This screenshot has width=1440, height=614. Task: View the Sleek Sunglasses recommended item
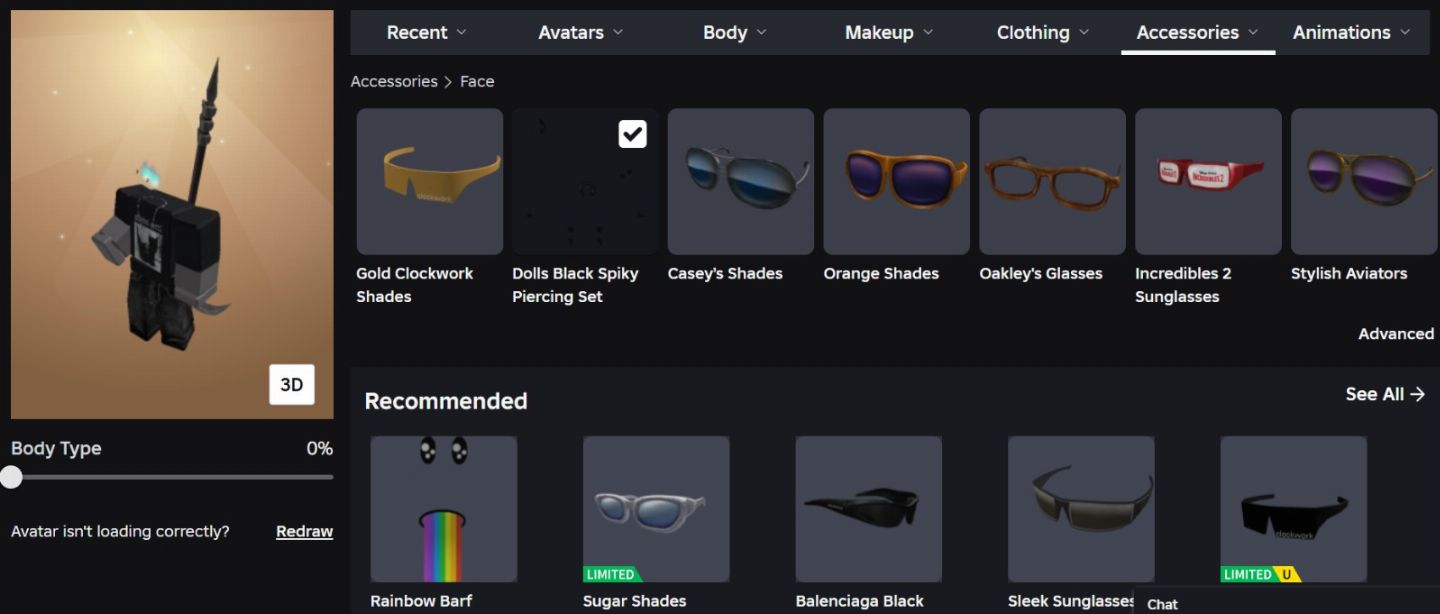[1081, 509]
